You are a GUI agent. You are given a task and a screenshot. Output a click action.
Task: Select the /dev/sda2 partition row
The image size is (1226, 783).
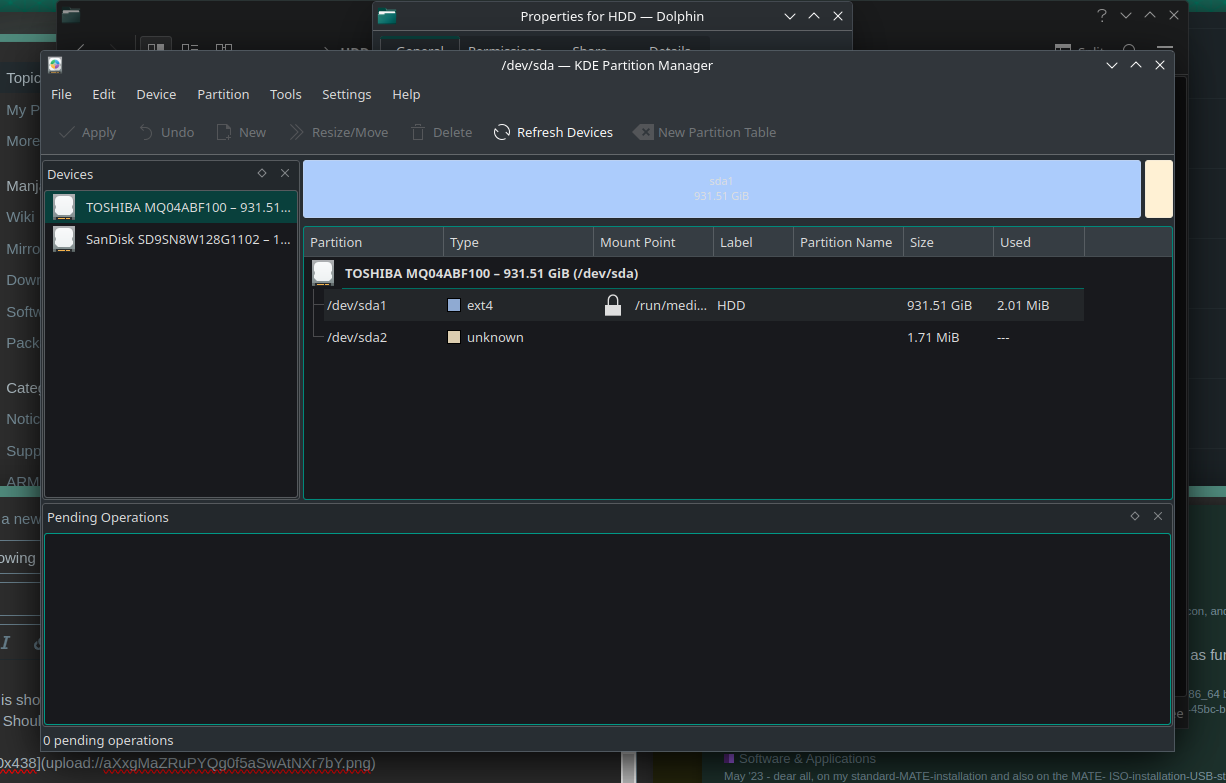[694, 337]
